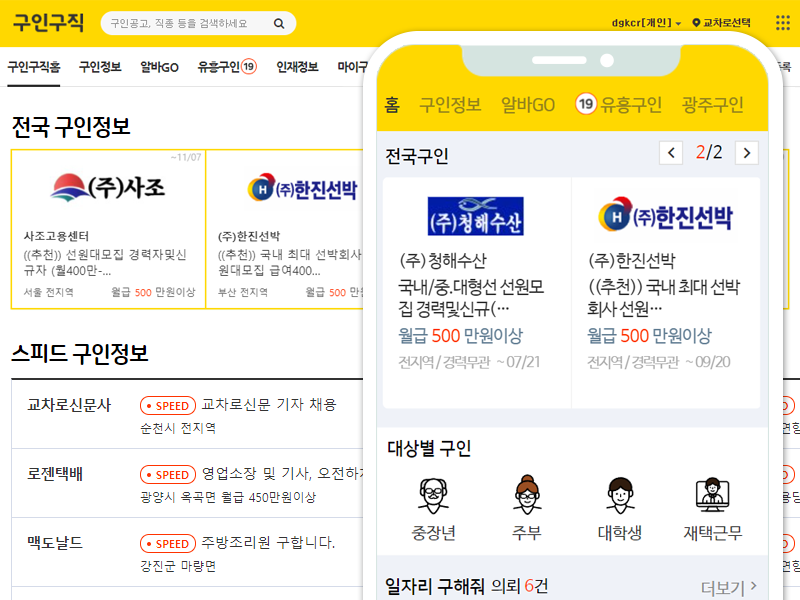
Task: Select the 중장년 category icon
Action: click(x=434, y=495)
